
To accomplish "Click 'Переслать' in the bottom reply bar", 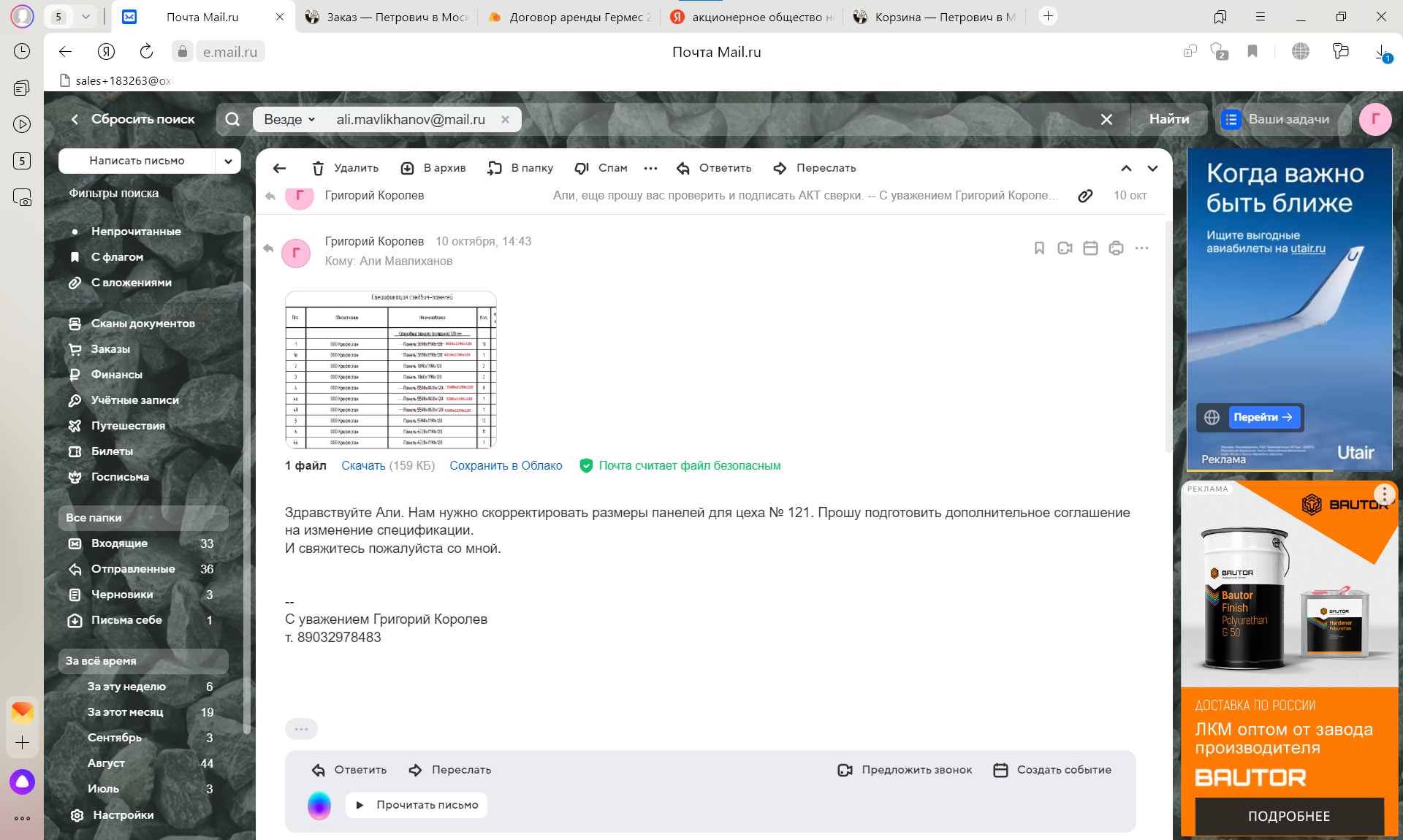I will pos(449,770).
